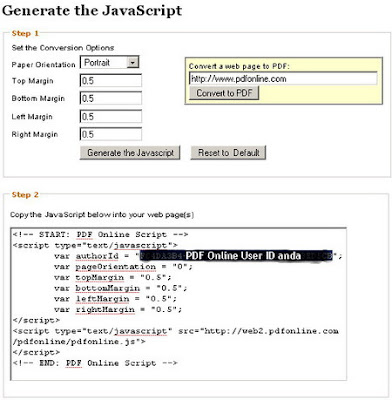Click 'Copy the JavaScript below' instruction text
The image size is (392, 400).
pyautogui.click(x=102, y=215)
